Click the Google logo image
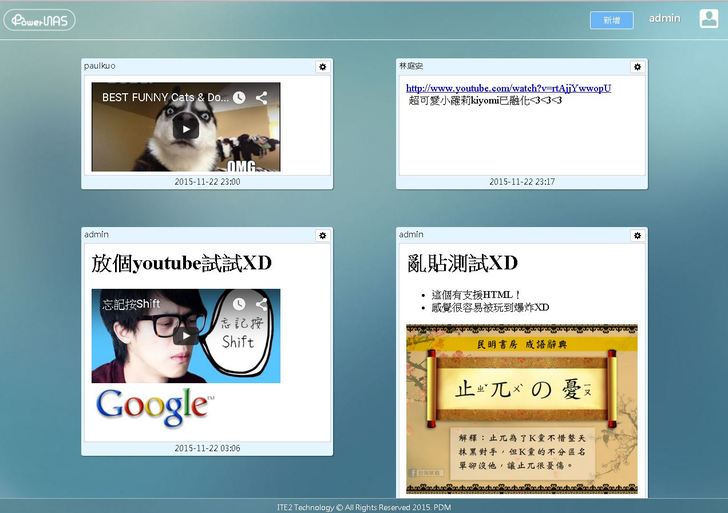 click(152, 405)
